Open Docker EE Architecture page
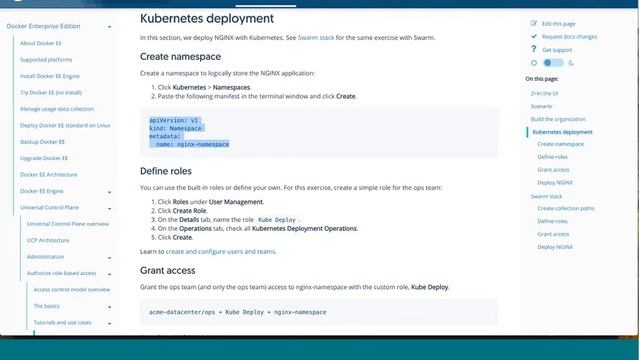 (x=49, y=174)
